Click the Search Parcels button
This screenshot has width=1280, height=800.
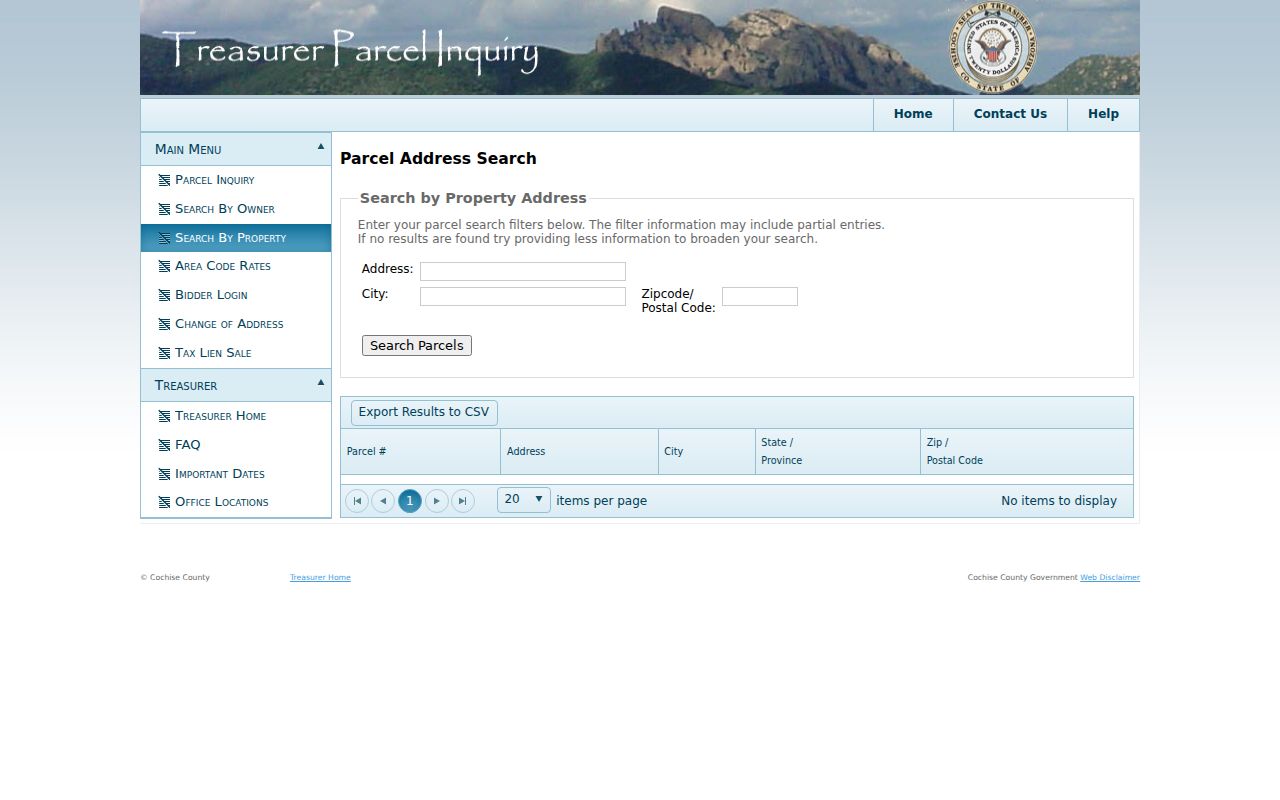pyautogui.click(x=417, y=346)
